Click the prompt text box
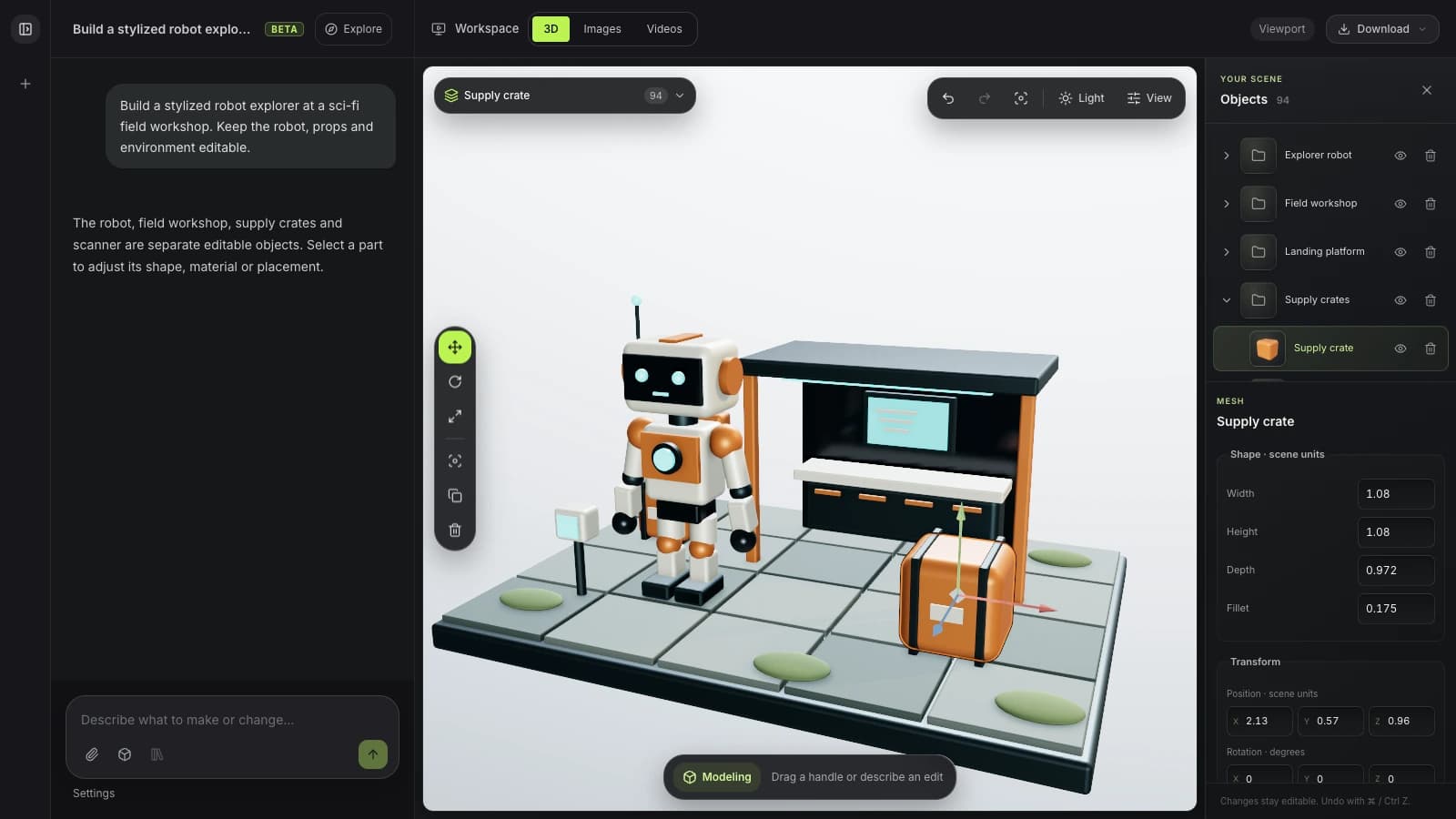Screen dimensions: 1456x819 tap(232, 720)
